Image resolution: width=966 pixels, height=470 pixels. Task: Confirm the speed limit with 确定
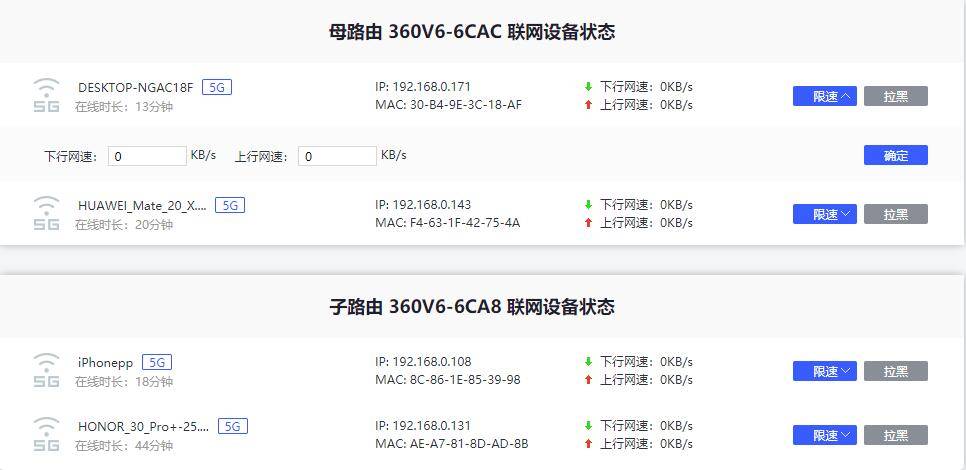point(895,155)
